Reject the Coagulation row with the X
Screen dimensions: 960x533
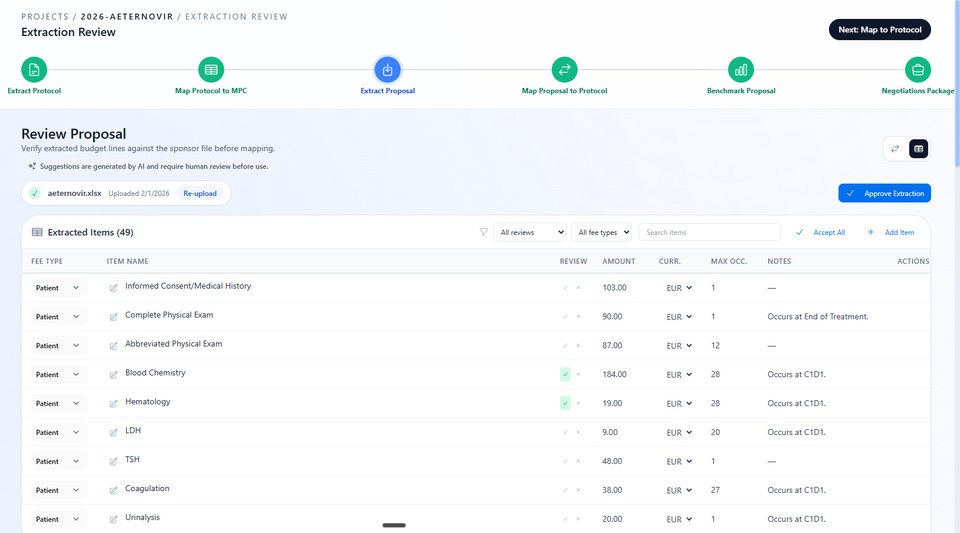tap(578, 490)
